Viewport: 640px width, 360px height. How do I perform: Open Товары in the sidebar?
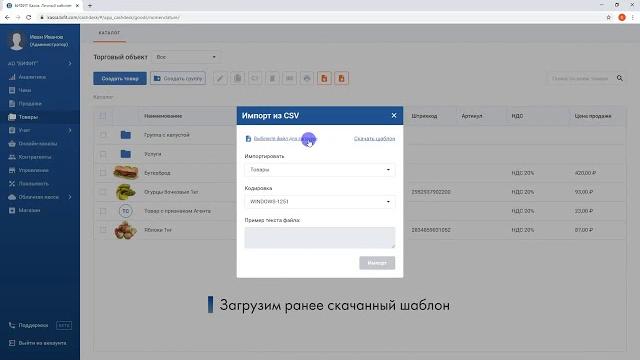[x=28, y=117]
